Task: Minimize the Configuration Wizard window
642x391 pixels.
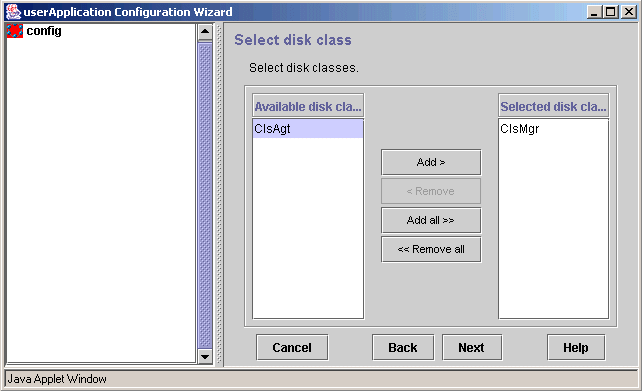Action: click(x=594, y=12)
